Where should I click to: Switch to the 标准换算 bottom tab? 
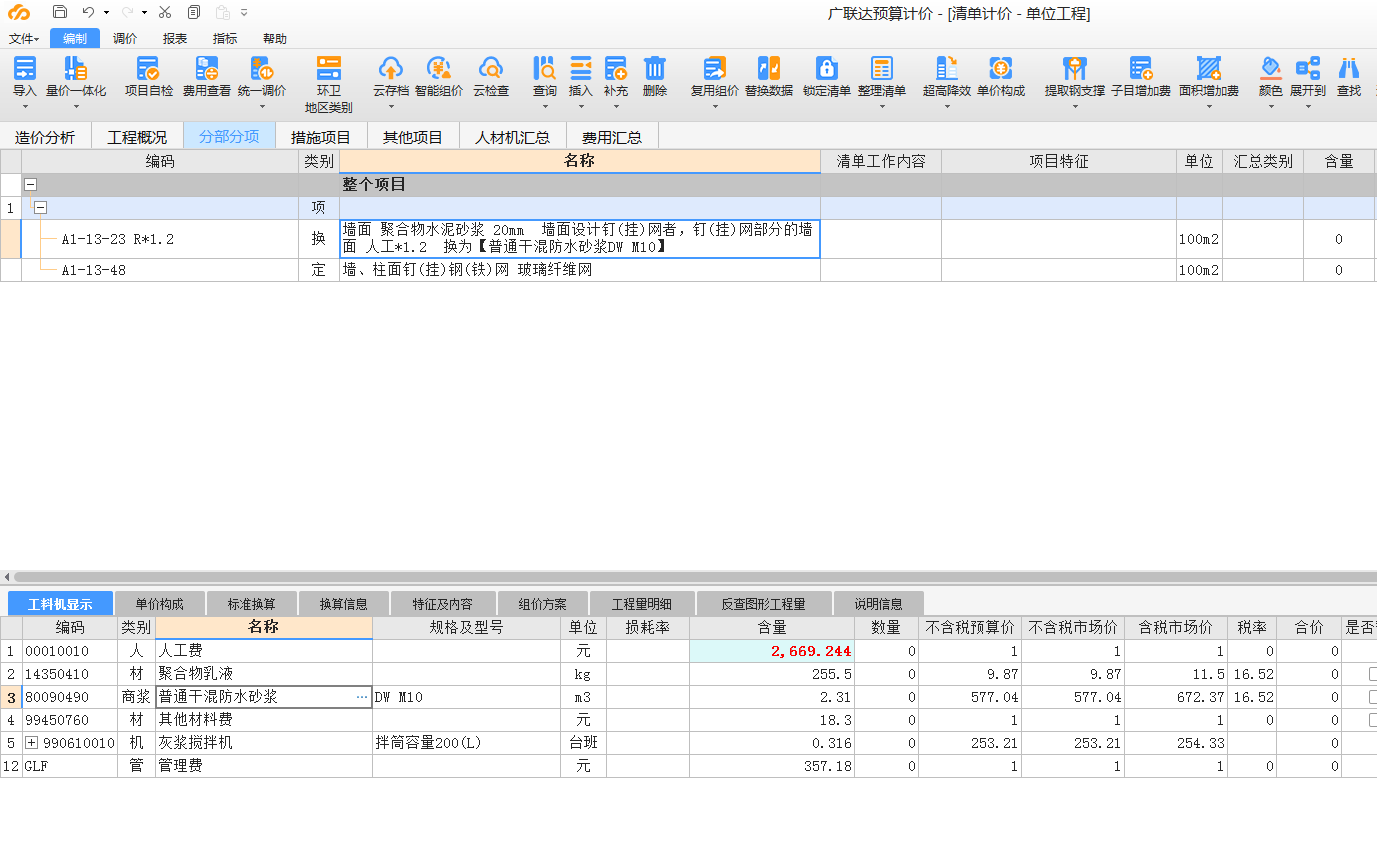point(251,604)
